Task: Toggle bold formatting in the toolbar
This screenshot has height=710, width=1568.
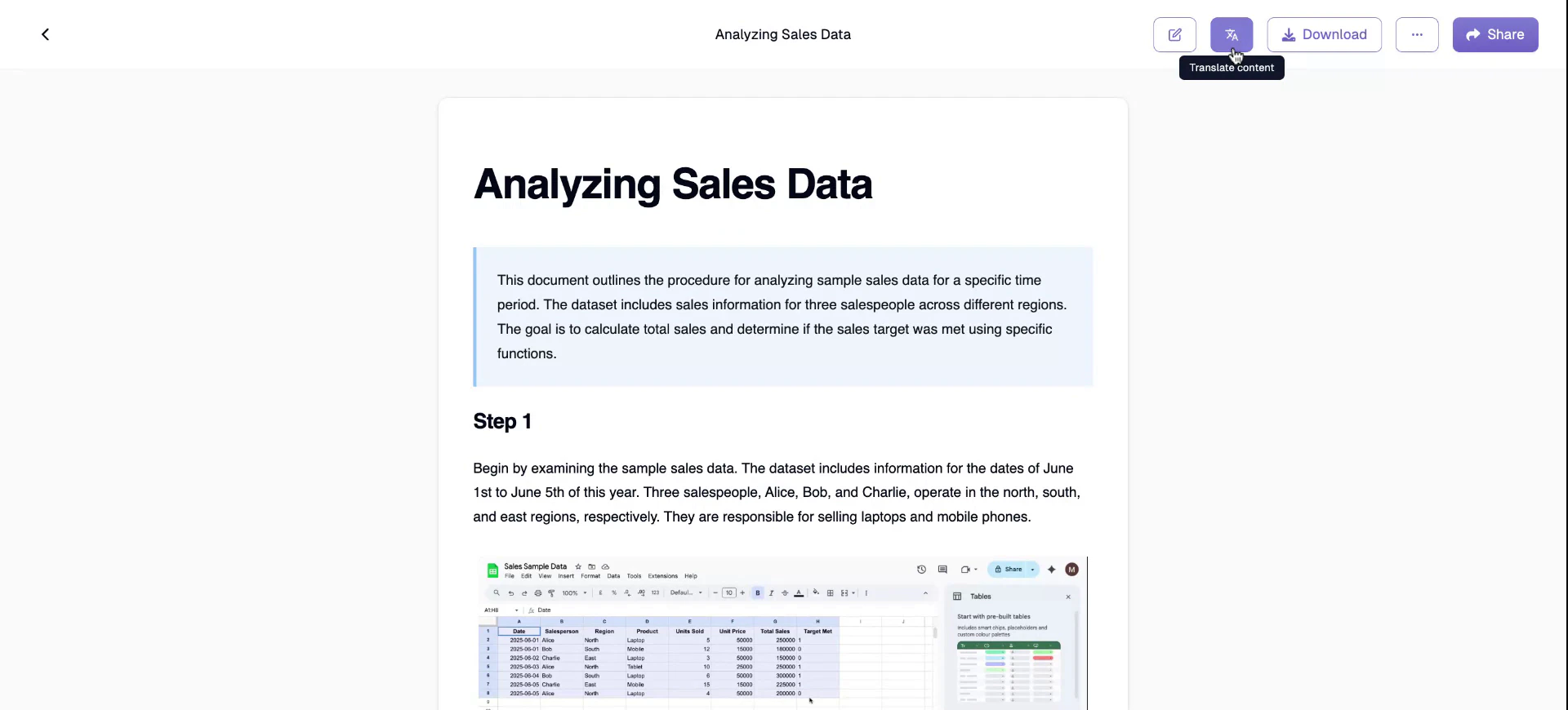Action: point(757,593)
